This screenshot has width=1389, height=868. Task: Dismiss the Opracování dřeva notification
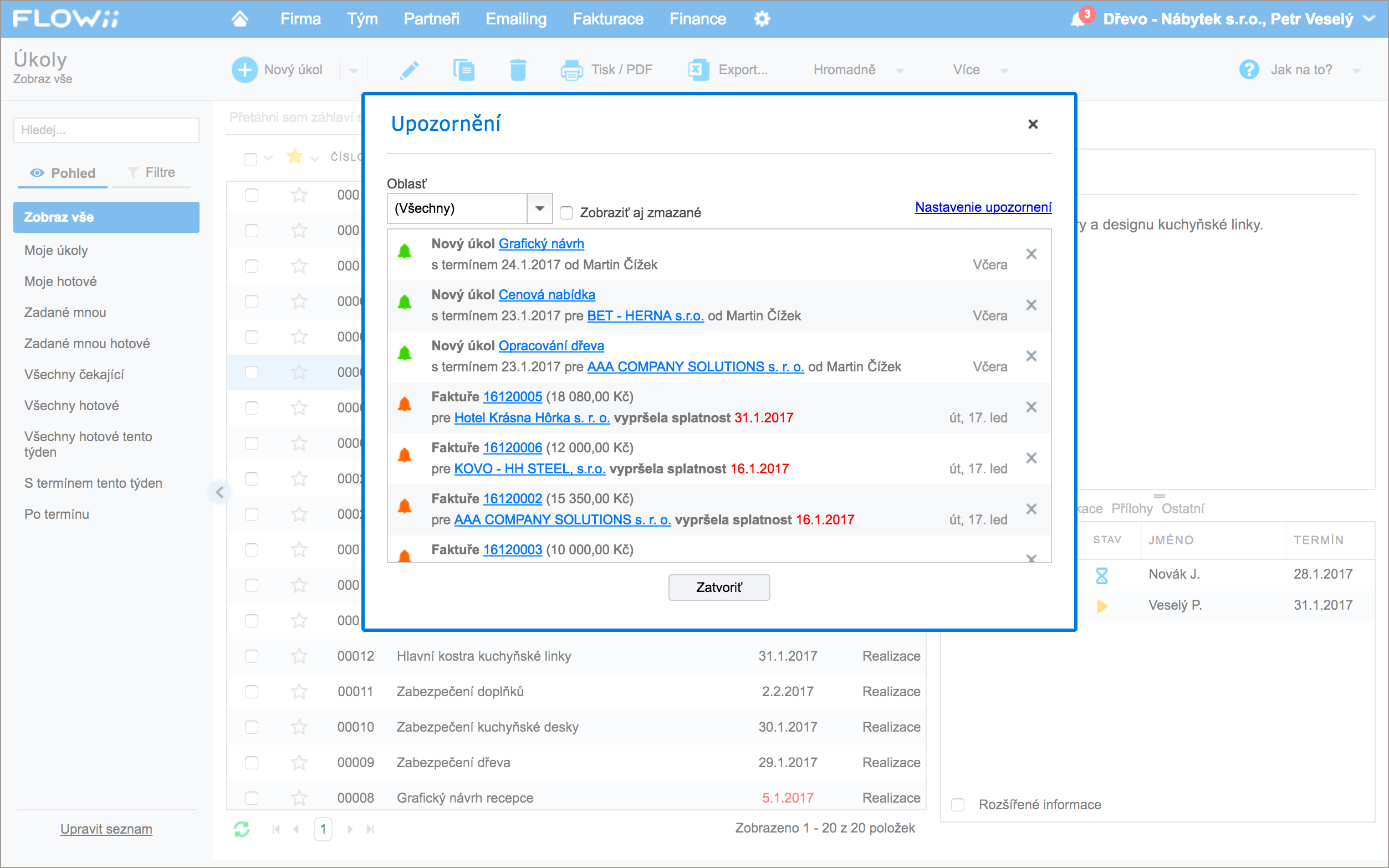click(1031, 356)
